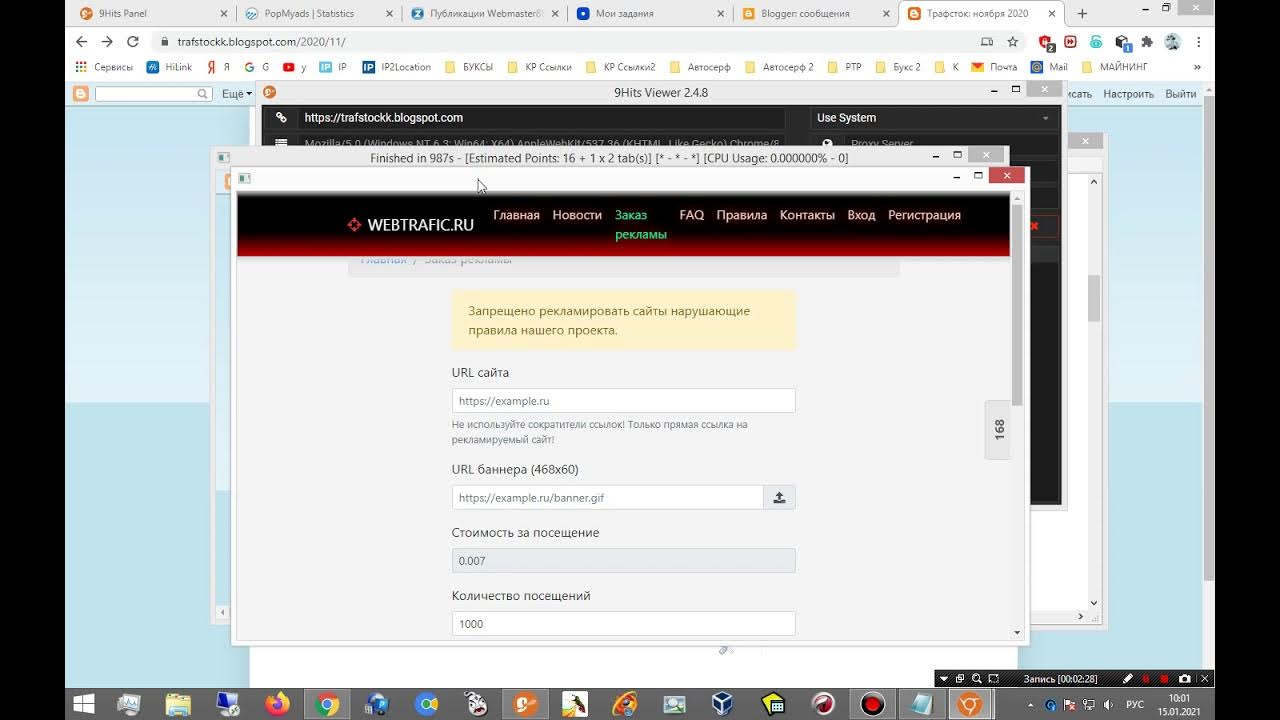Image resolution: width=1280 pixels, height=720 pixels.
Task: Open Windows Start button
Action: coord(83,704)
